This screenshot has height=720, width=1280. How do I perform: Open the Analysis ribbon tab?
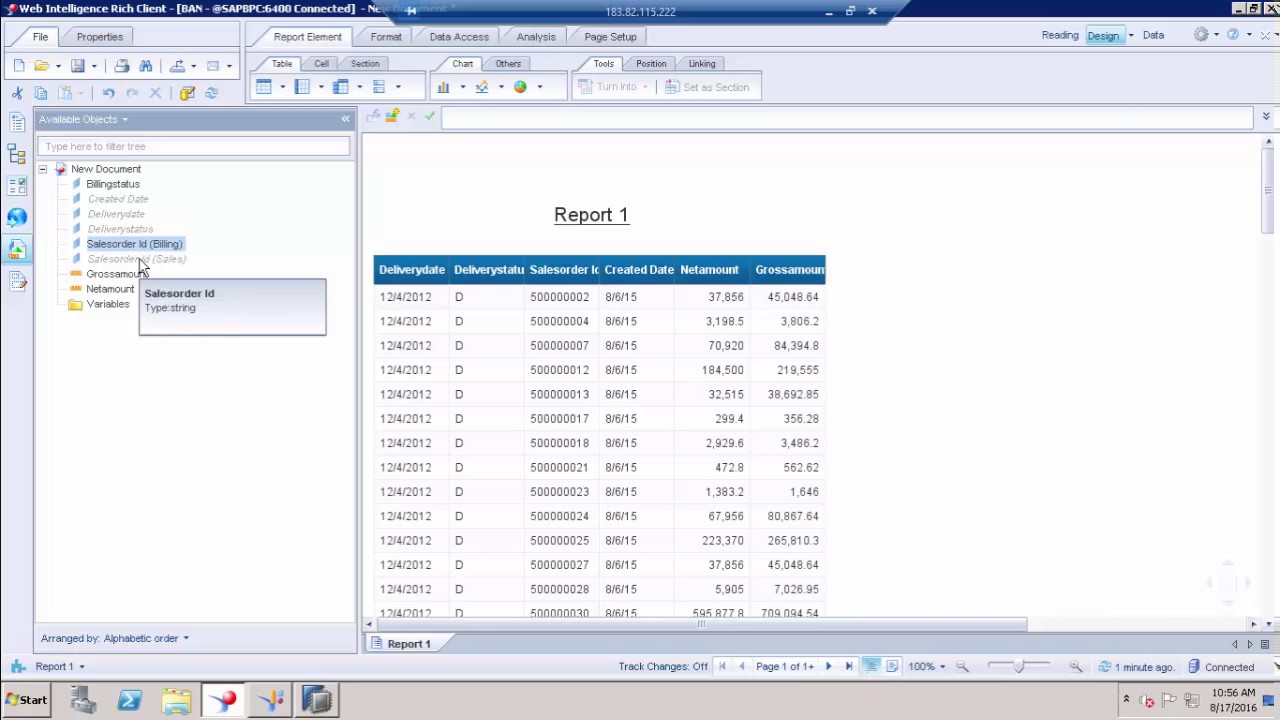click(536, 37)
